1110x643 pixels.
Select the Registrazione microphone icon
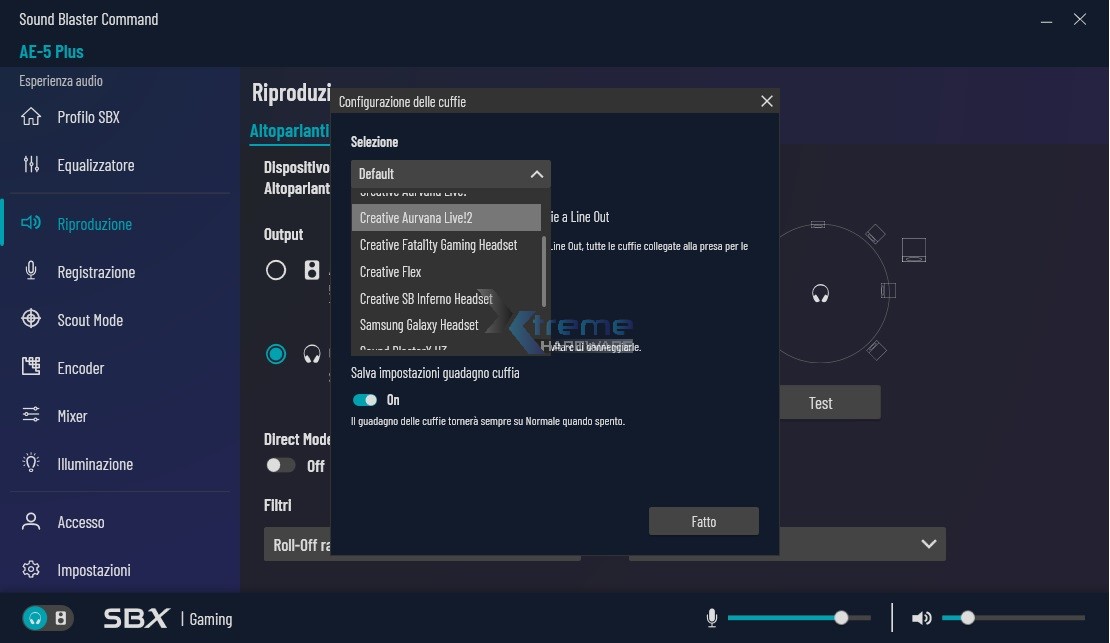[31, 272]
